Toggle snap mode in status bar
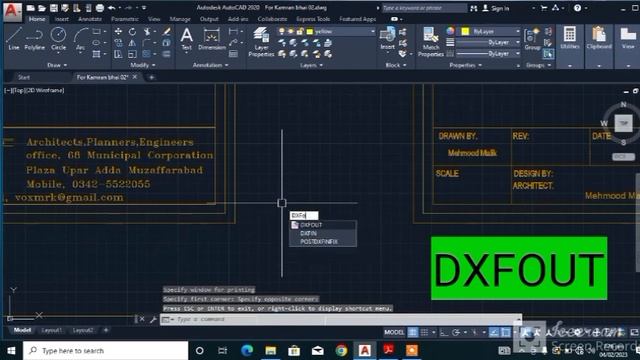Screen dimensions: 640x360 click(x=424, y=332)
